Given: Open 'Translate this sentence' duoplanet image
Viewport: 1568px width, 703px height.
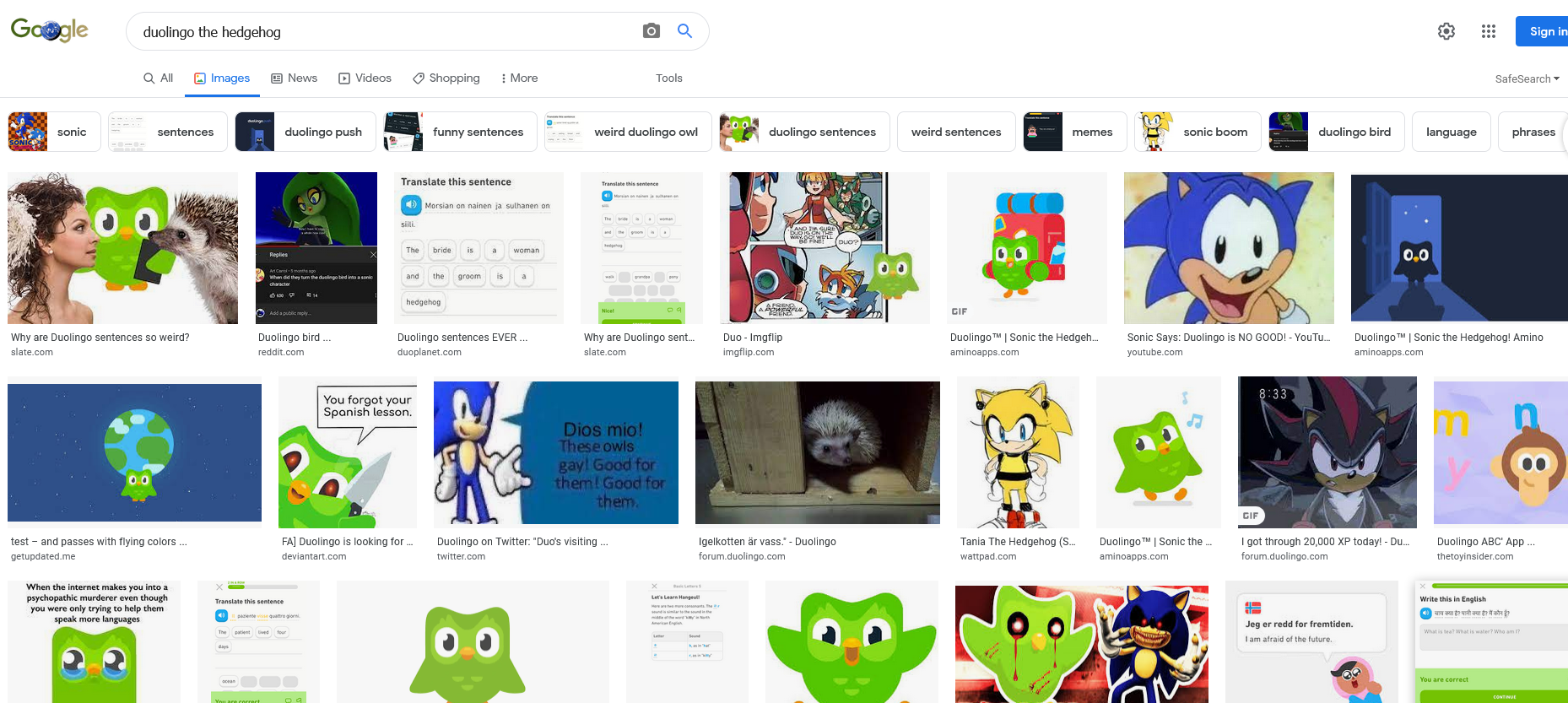Looking at the screenshot, I should pyautogui.click(x=479, y=248).
